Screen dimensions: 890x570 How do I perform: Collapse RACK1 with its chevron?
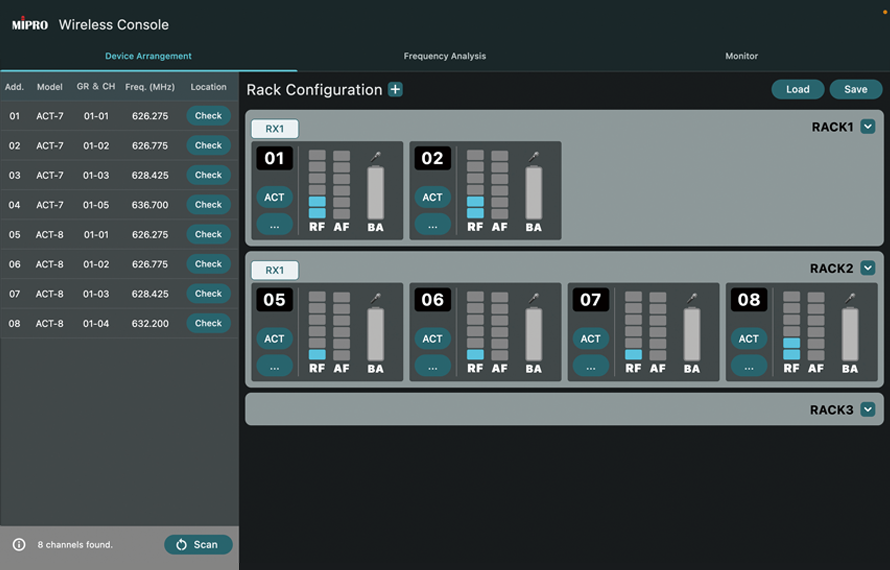click(x=868, y=127)
